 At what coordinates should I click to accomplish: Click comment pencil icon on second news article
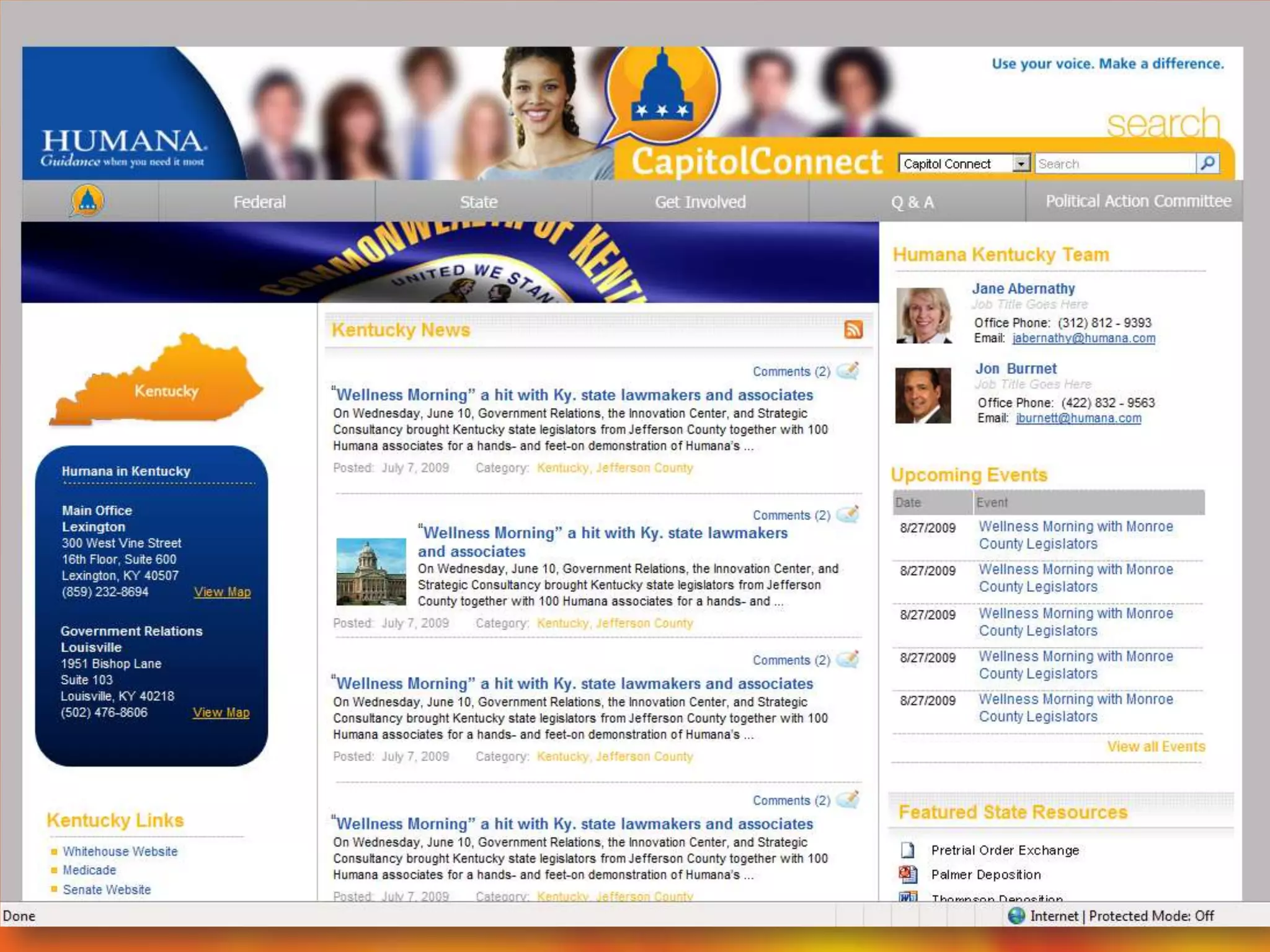click(x=848, y=514)
